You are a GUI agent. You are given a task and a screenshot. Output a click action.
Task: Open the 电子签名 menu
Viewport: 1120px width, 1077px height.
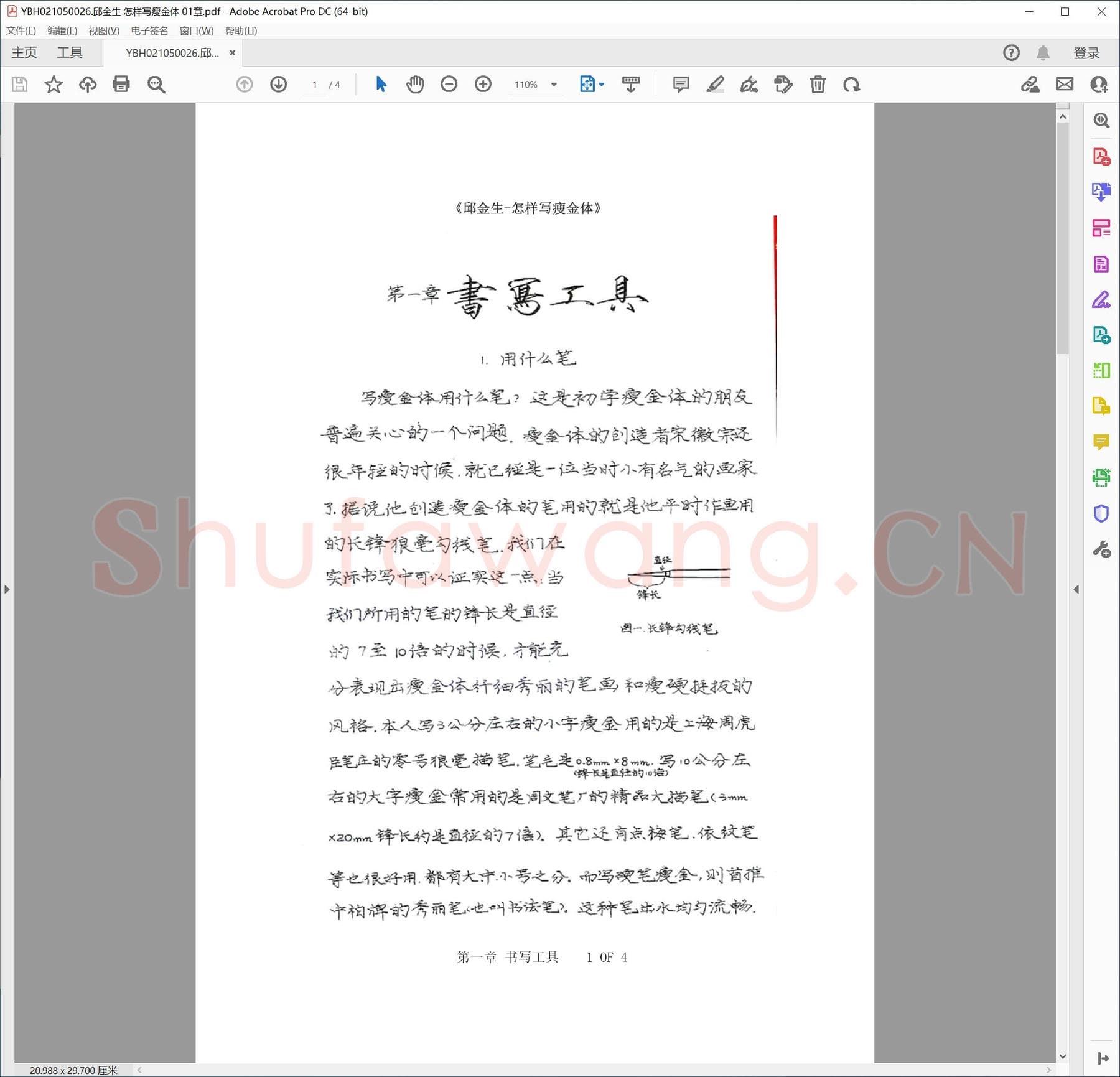149,30
